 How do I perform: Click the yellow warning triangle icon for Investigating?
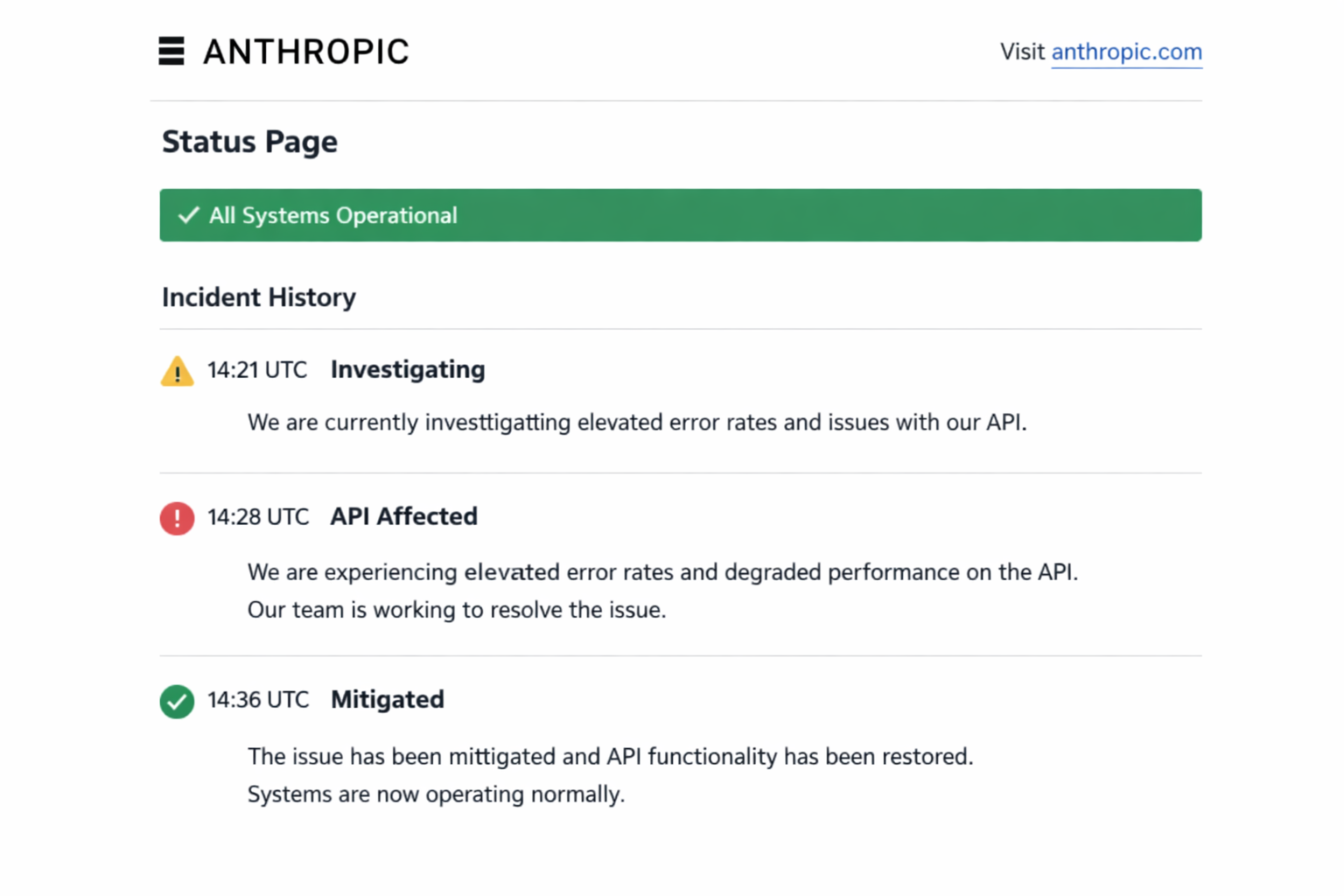click(x=177, y=371)
